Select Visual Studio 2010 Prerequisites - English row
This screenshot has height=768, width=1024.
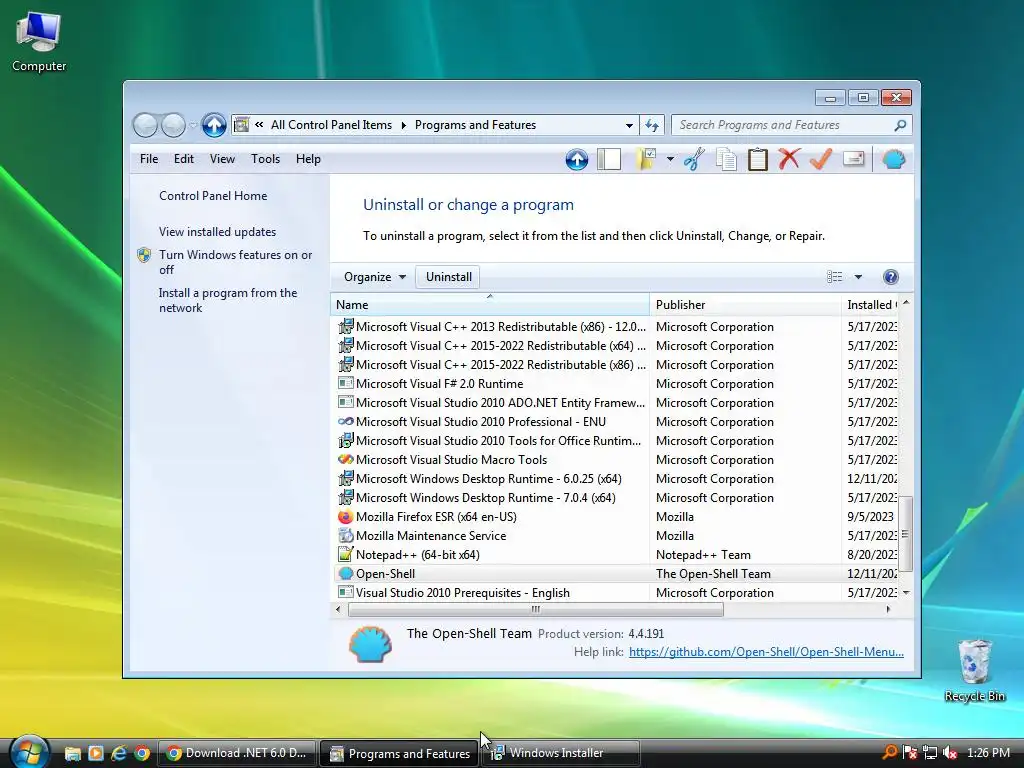(616, 592)
